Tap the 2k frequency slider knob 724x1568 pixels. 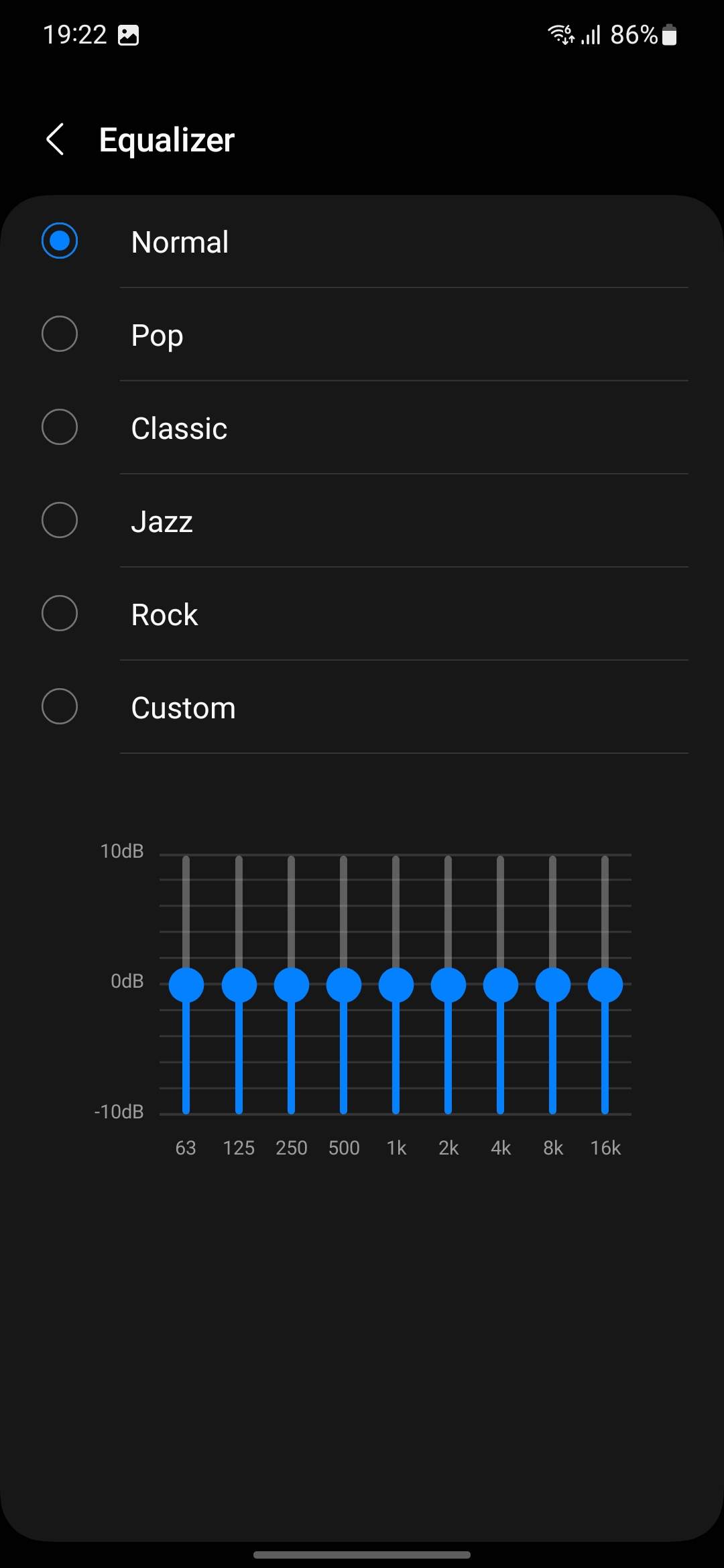[x=448, y=985]
